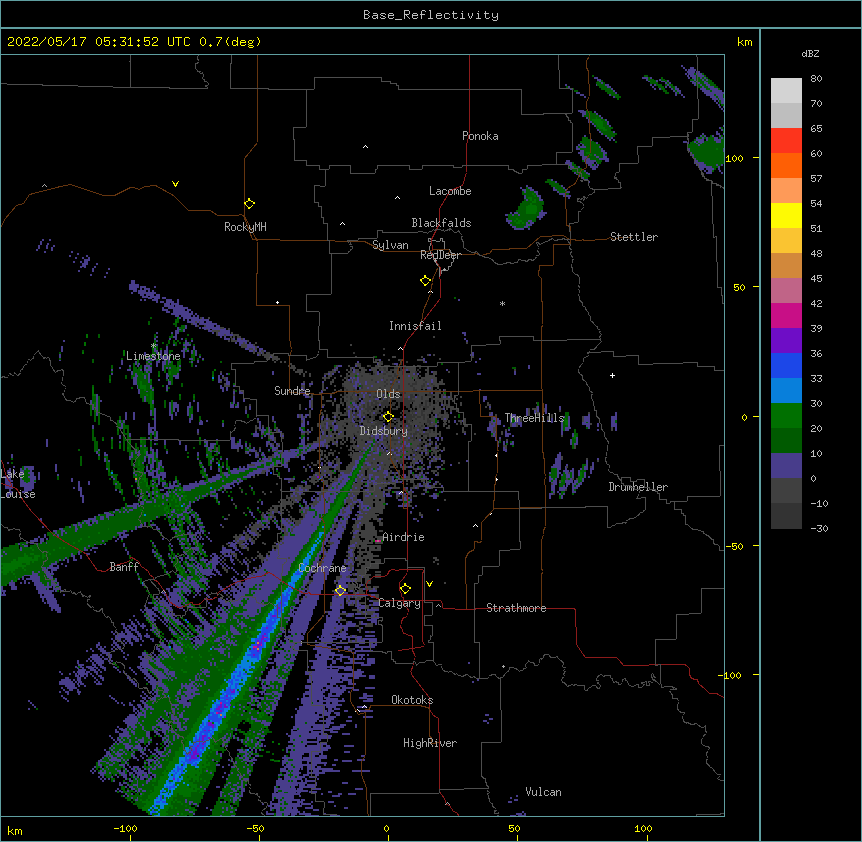Select the red 60-65 dBZ legend swatch
The height and width of the screenshot is (842, 862).
tap(786, 141)
